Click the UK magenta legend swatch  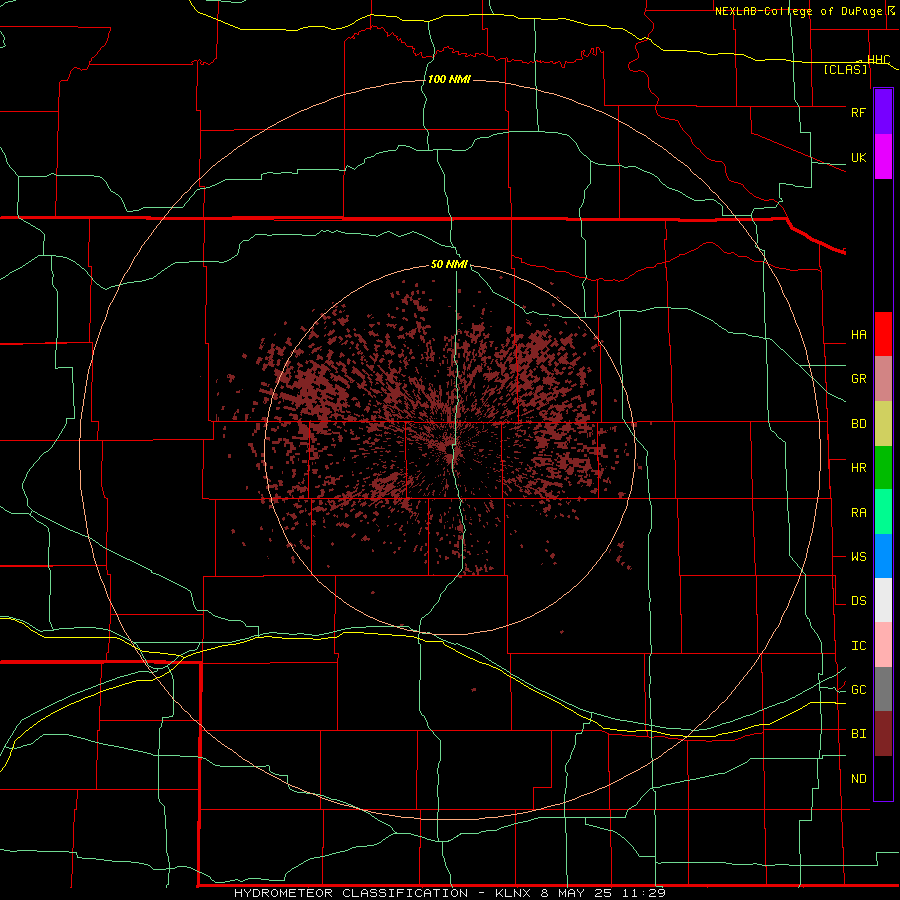click(883, 157)
